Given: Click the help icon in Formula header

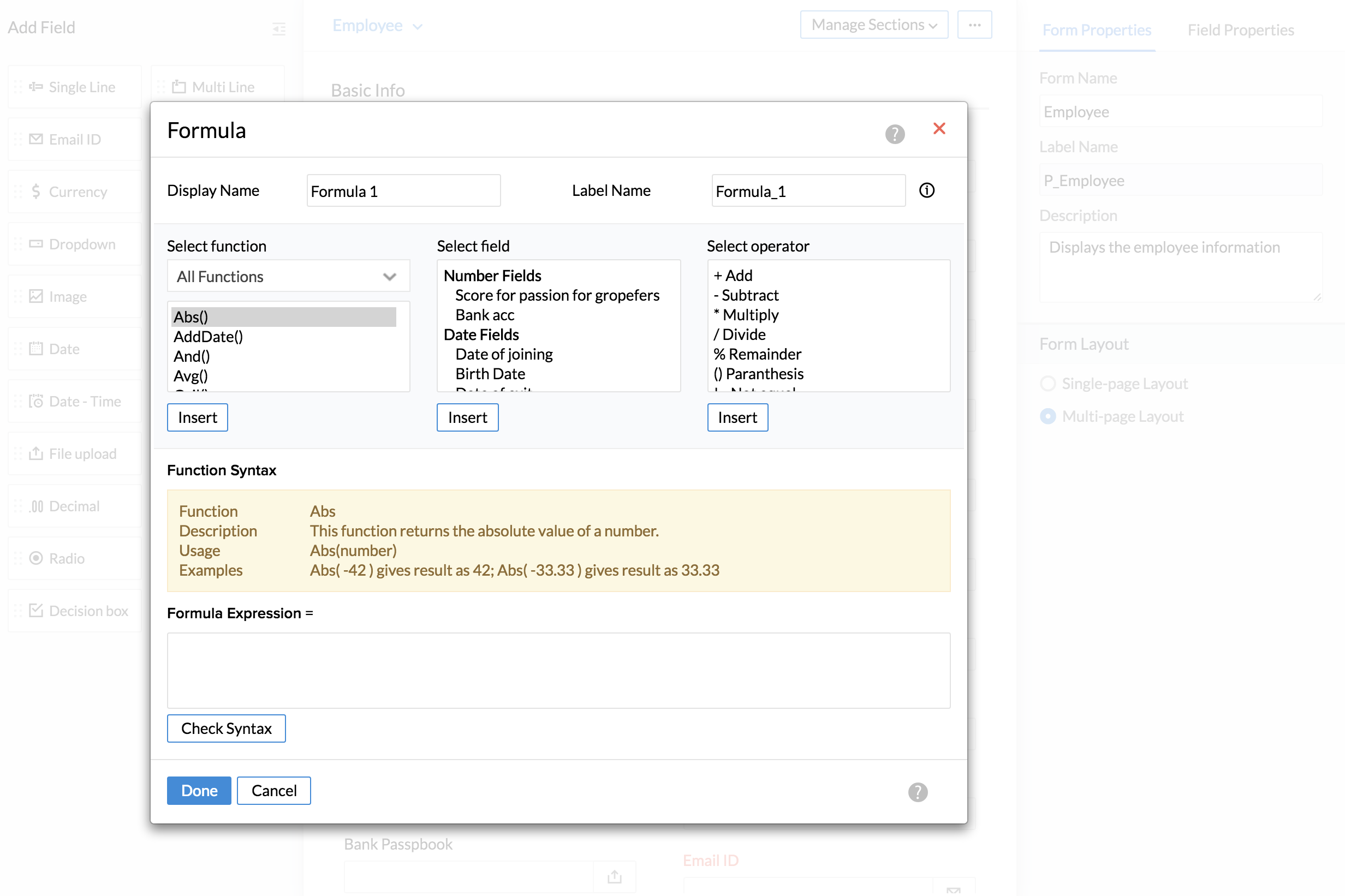Looking at the screenshot, I should point(895,134).
